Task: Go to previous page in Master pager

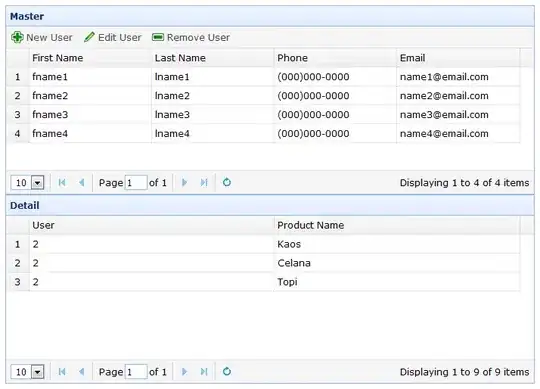Action: (82, 182)
